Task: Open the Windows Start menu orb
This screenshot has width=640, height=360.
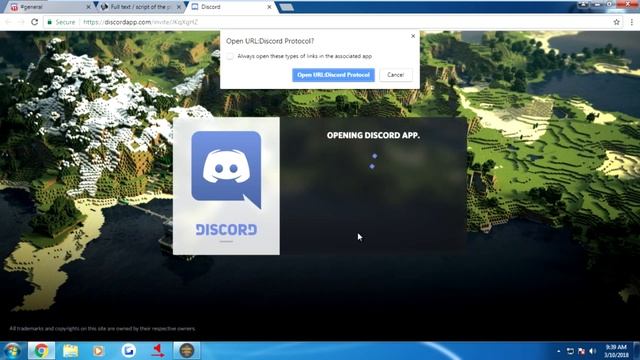Action: pyautogui.click(x=12, y=351)
